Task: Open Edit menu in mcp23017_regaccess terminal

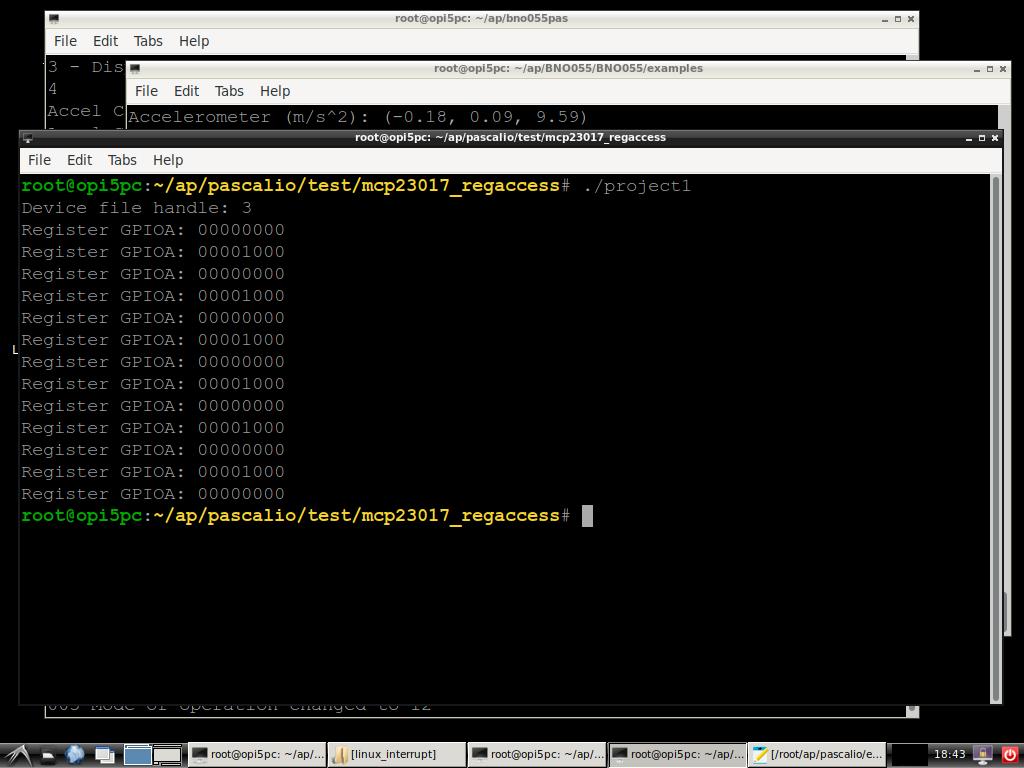Action: click(x=79, y=160)
